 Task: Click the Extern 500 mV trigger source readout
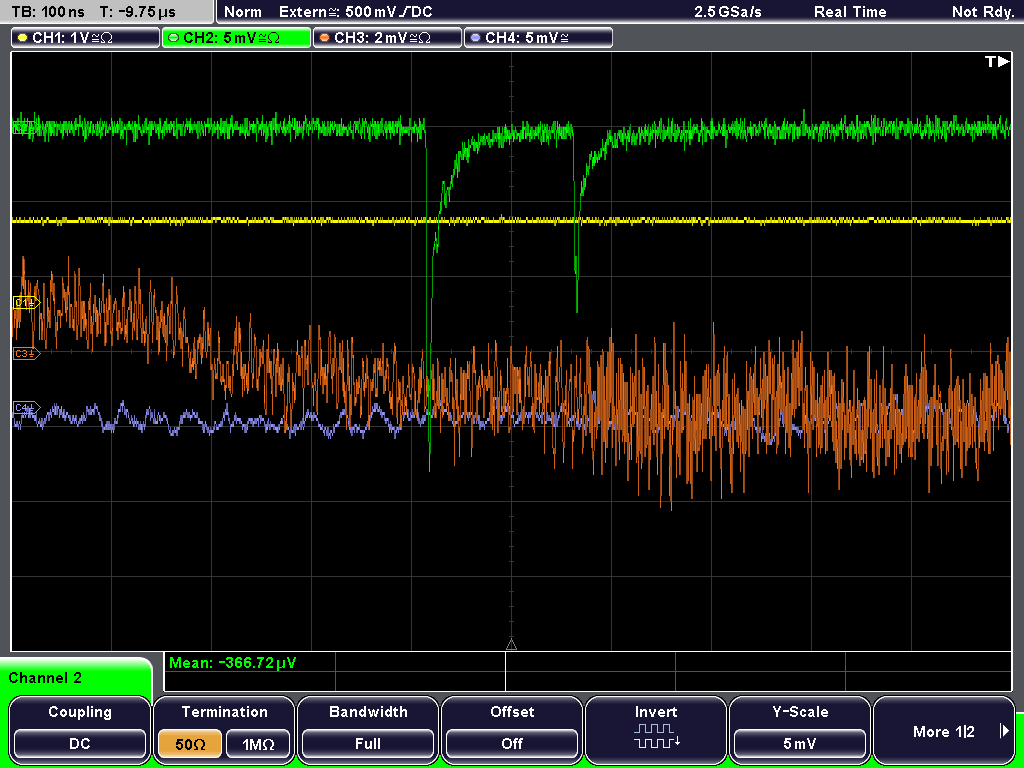(x=355, y=12)
